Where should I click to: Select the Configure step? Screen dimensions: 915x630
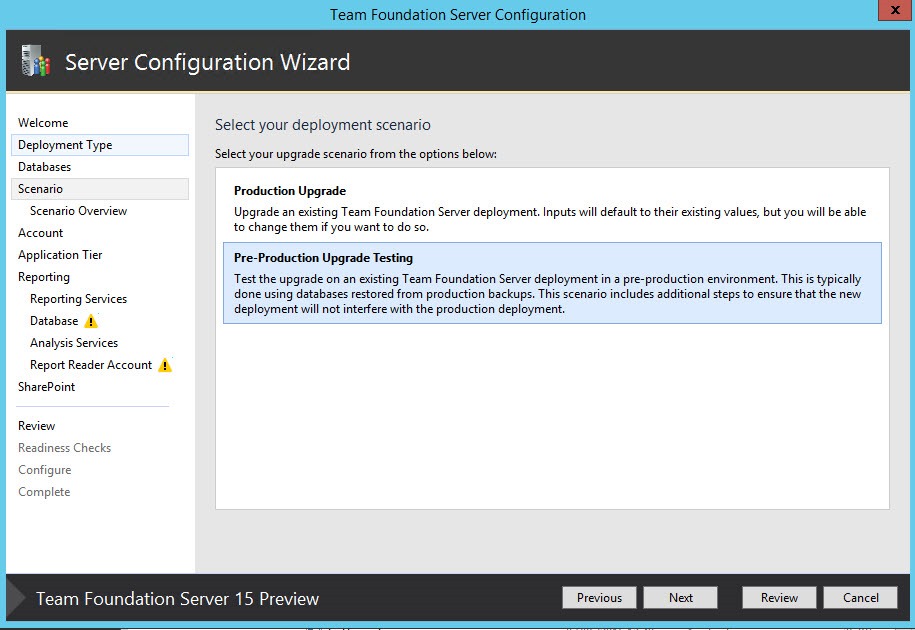click(x=44, y=470)
